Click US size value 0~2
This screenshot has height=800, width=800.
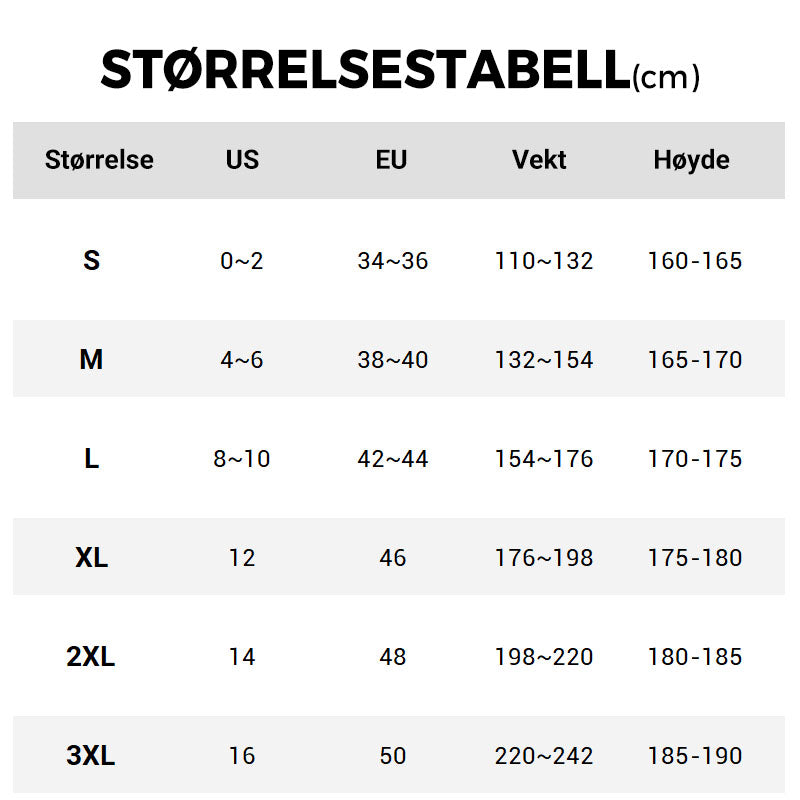(x=242, y=261)
